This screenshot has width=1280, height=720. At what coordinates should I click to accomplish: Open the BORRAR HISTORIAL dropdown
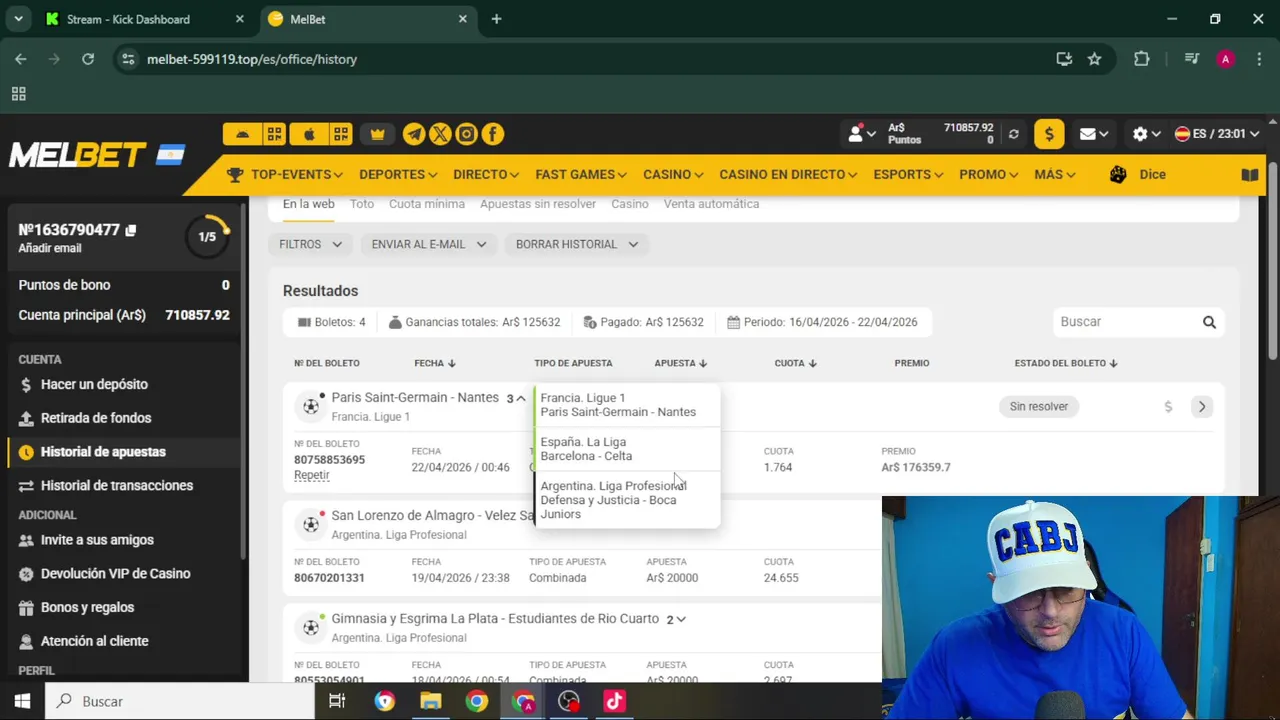577,244
